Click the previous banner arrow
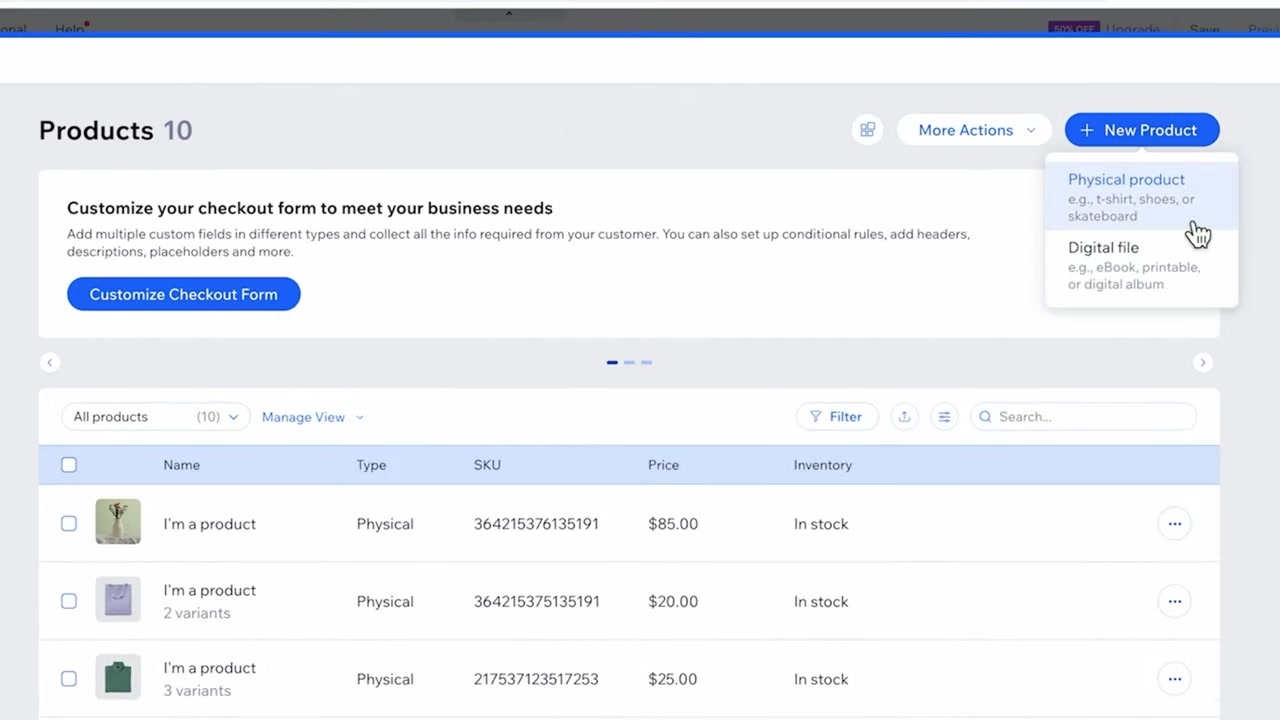 (50, 363)
